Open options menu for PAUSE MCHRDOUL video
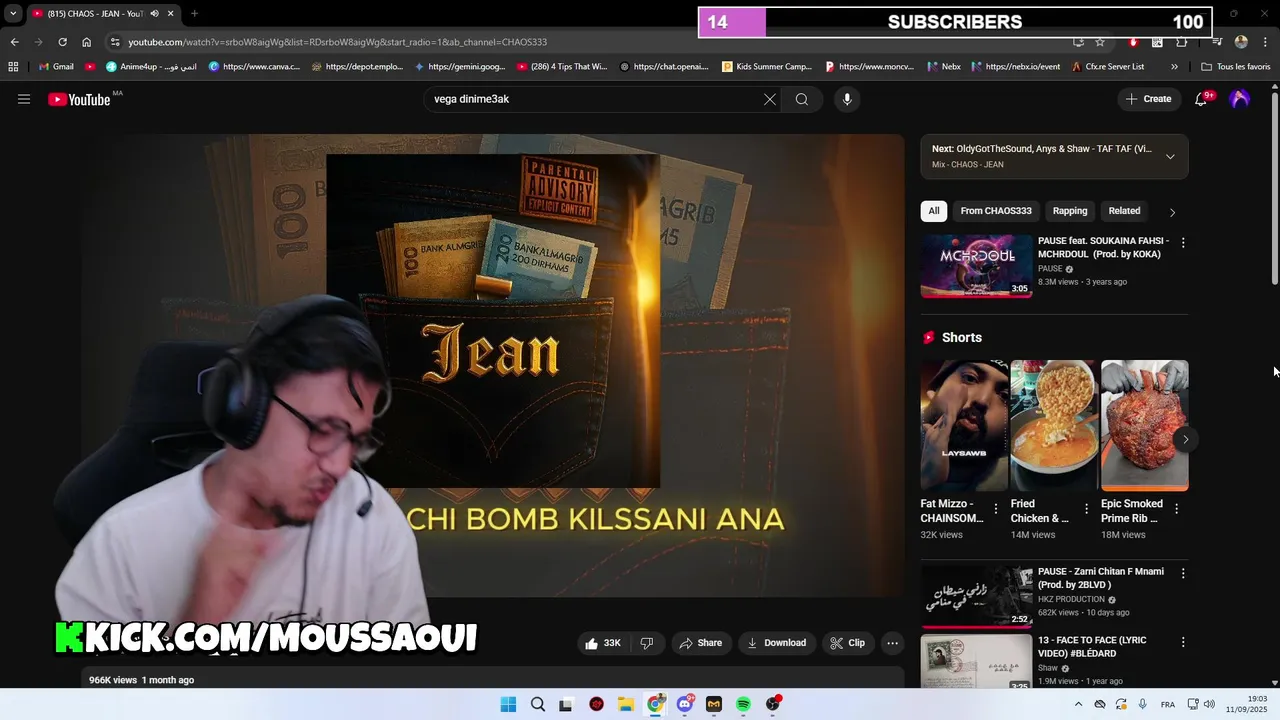The height and width of the screenshot is (720, 1280). click(1183, 242)
